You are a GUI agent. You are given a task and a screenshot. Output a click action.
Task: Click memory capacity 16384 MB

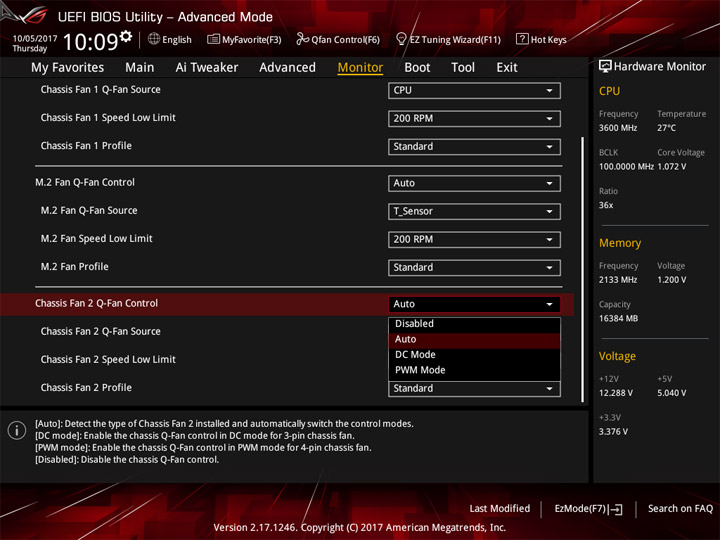(x=618, y=318)
